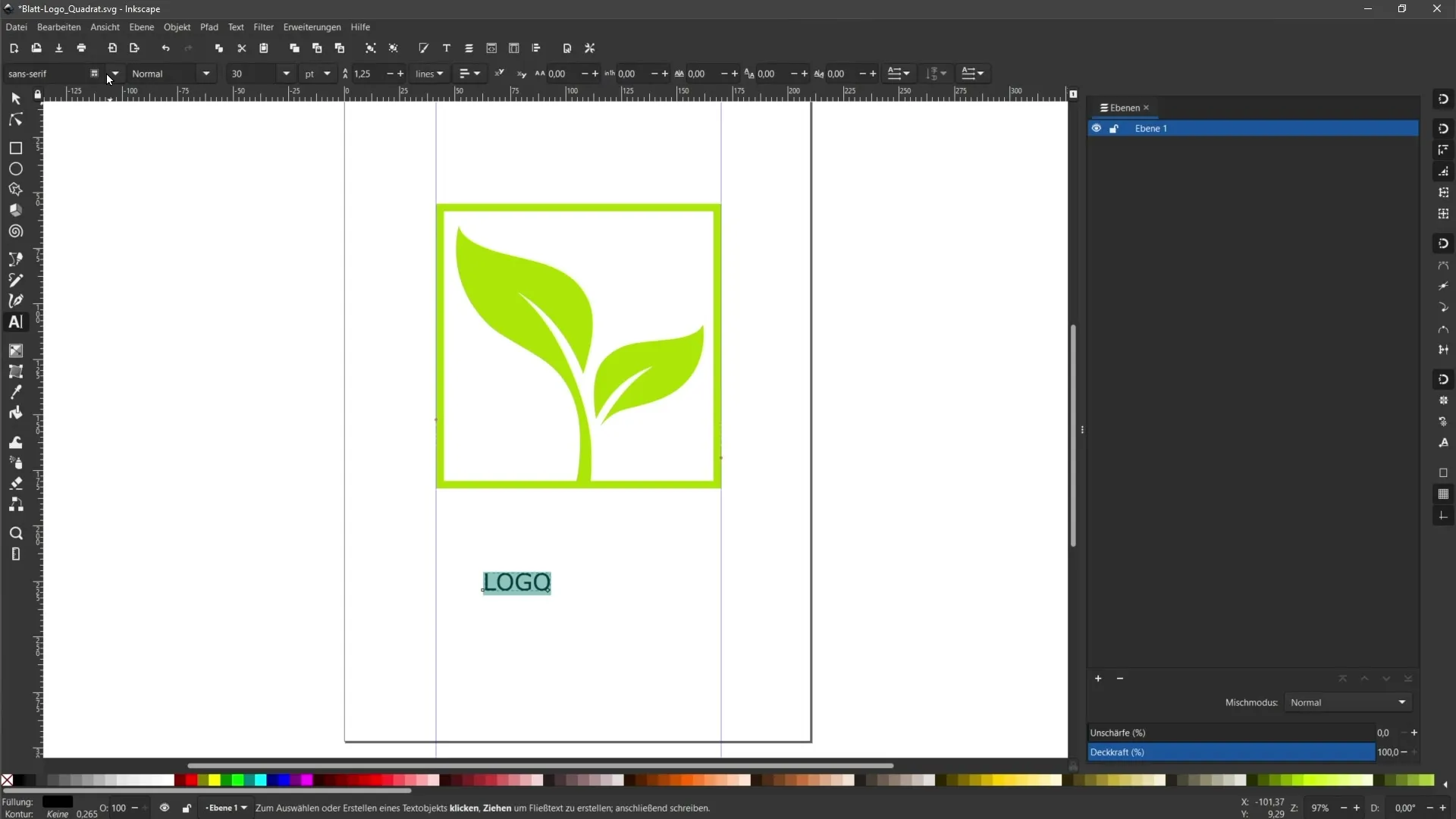Click the Remove layer minus button
Screen dimensions: 1456x819
coord(1120,678)
